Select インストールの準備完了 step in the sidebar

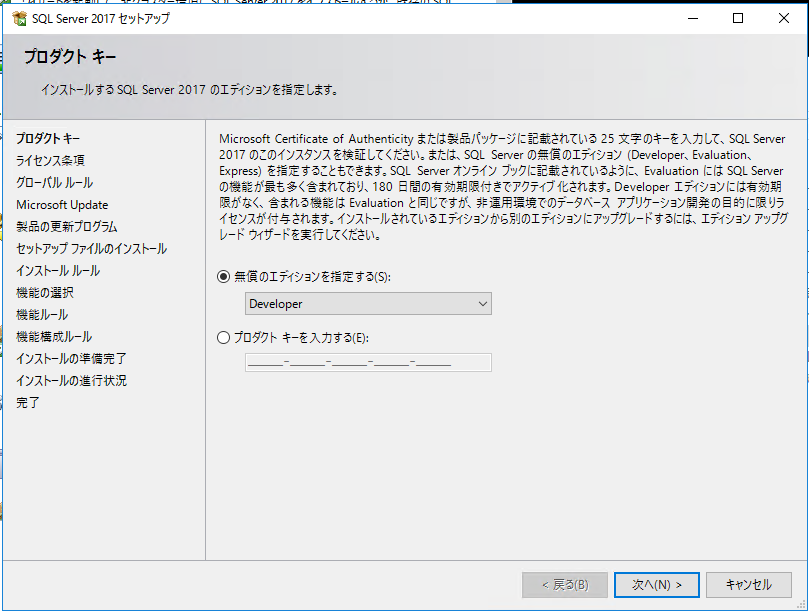point(71,359)
